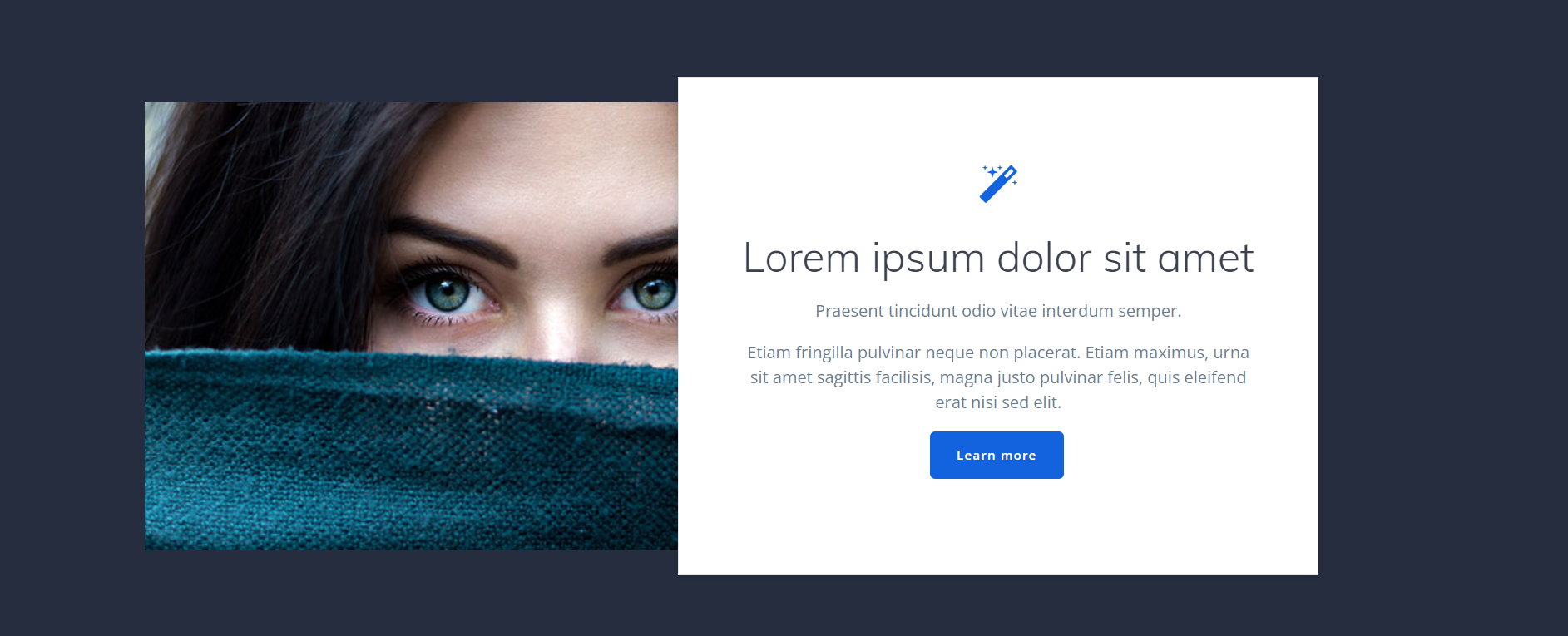This screenshot has width=1568, height=636.
Task: Click the dark navy background left of the photo
Action: [72, 324]
